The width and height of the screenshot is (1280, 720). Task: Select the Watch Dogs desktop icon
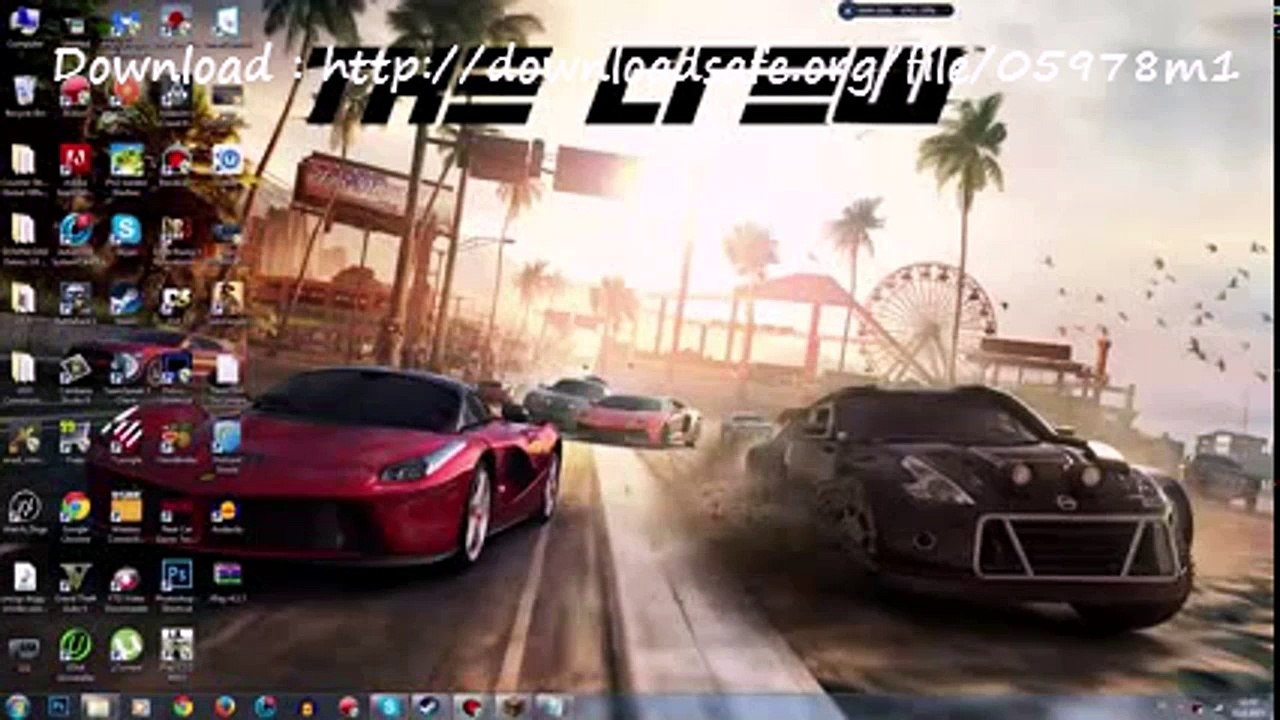(x=23, y=512)
